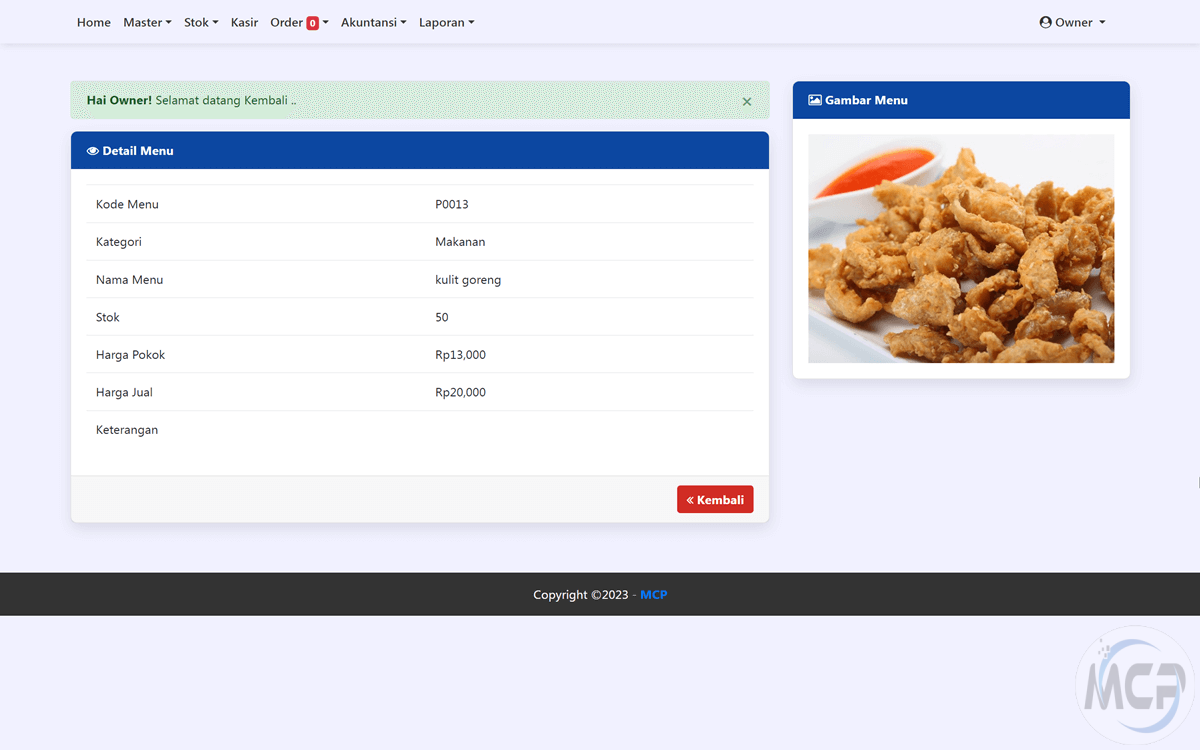Image resolution: width=1200 pixels, height=750 pixels.
Task: Navigate to the Kasir page
Action: coord(244,22)
